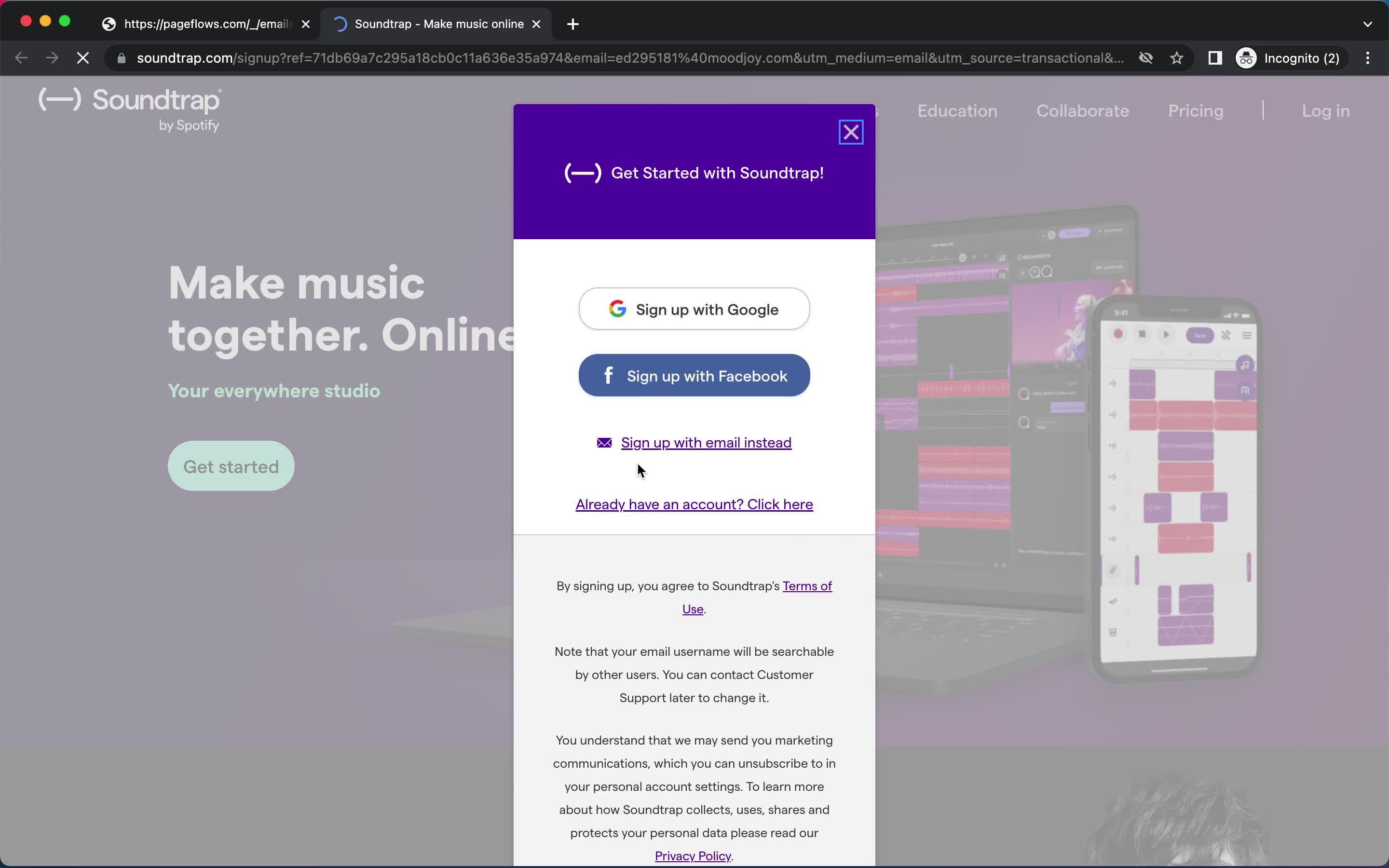
Task: Click the address bar URL field
Action: [630, 58]
